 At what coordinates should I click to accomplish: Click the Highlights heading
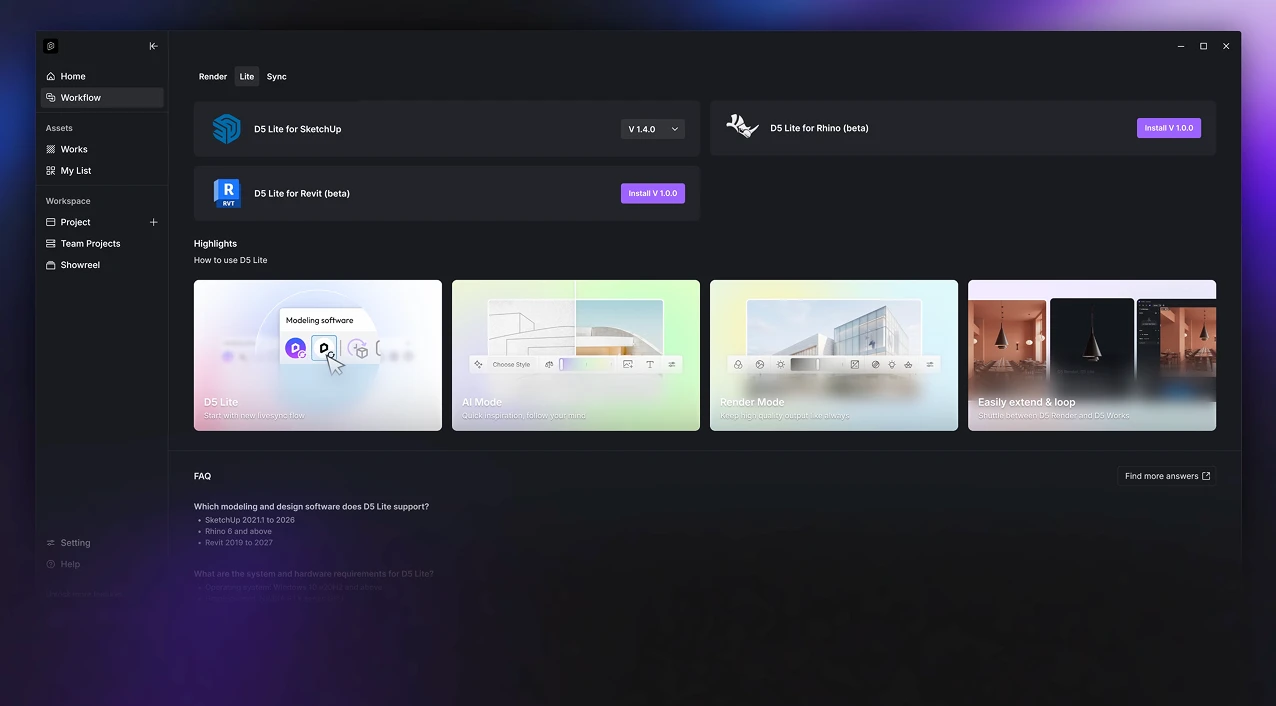pos(215,244)
